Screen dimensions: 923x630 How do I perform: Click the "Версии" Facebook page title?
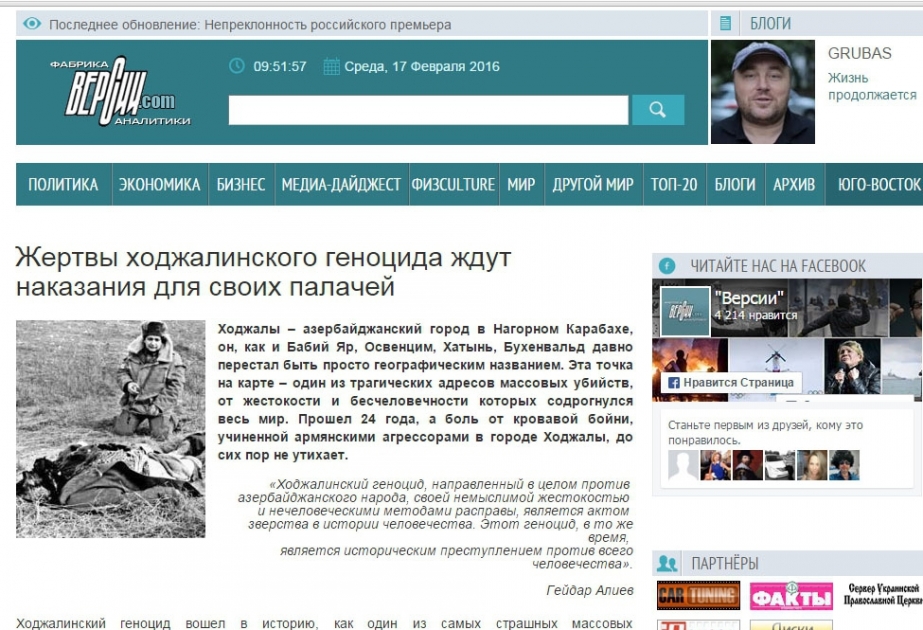coord(749,298)
